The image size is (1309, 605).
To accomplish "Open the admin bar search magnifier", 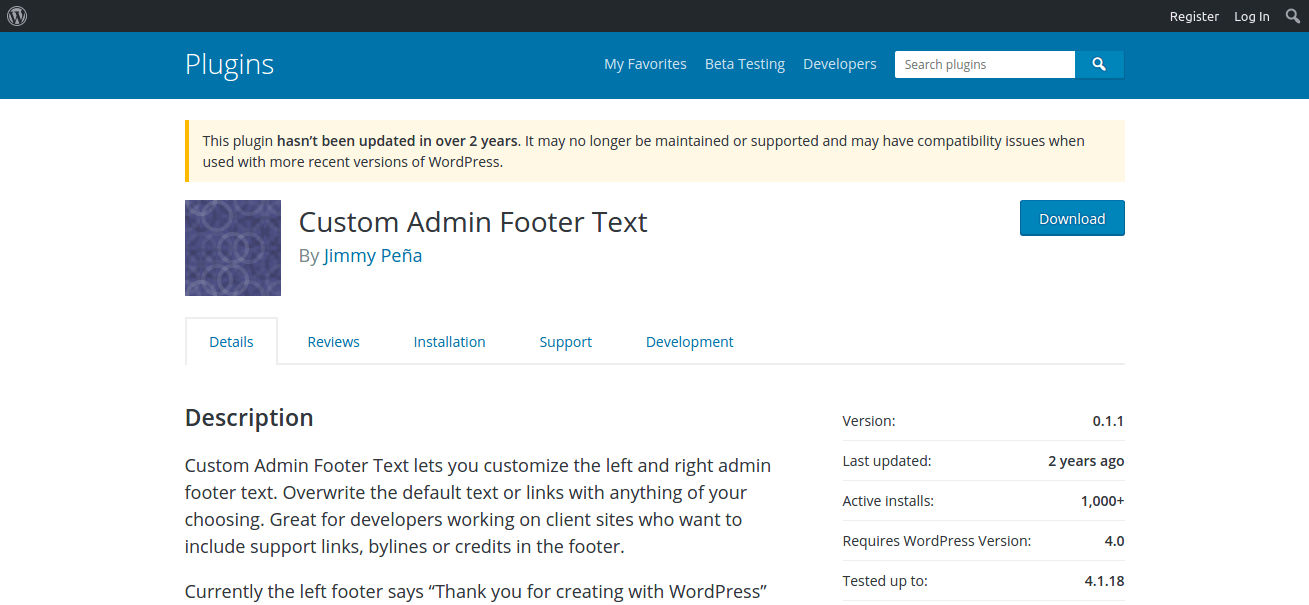I will pos(1292,16).
